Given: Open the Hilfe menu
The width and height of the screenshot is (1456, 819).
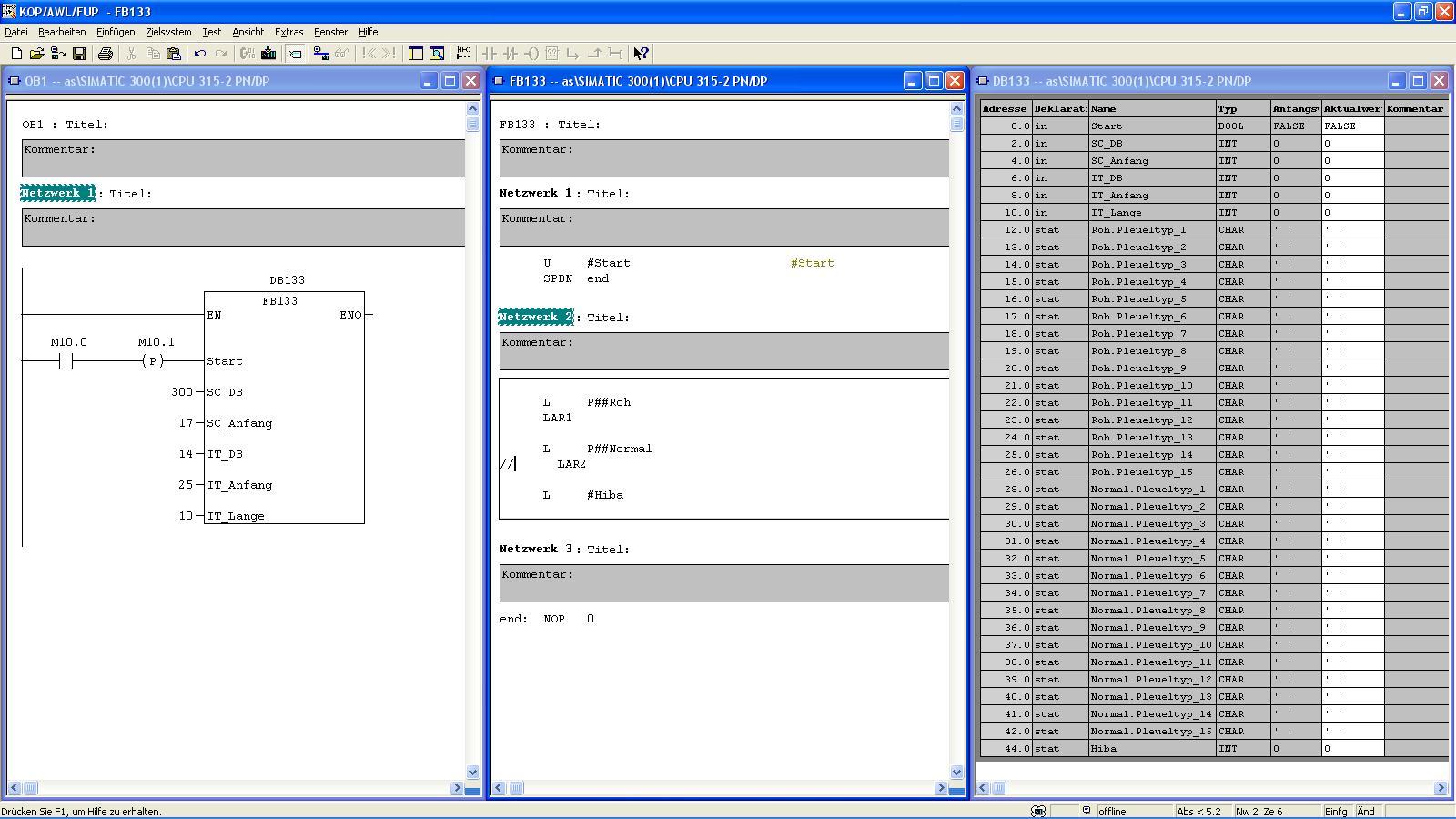Looking at the screenshot, I should point(368,32).
